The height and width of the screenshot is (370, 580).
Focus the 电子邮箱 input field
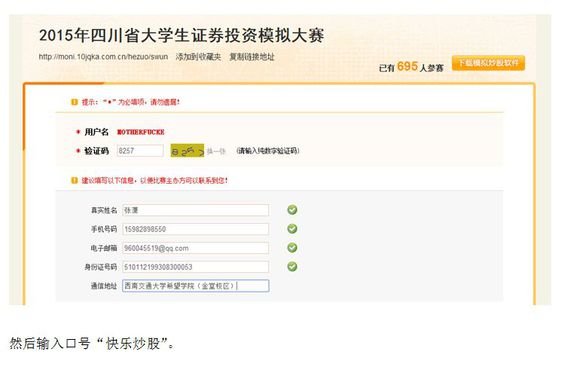tap(196, 248)
